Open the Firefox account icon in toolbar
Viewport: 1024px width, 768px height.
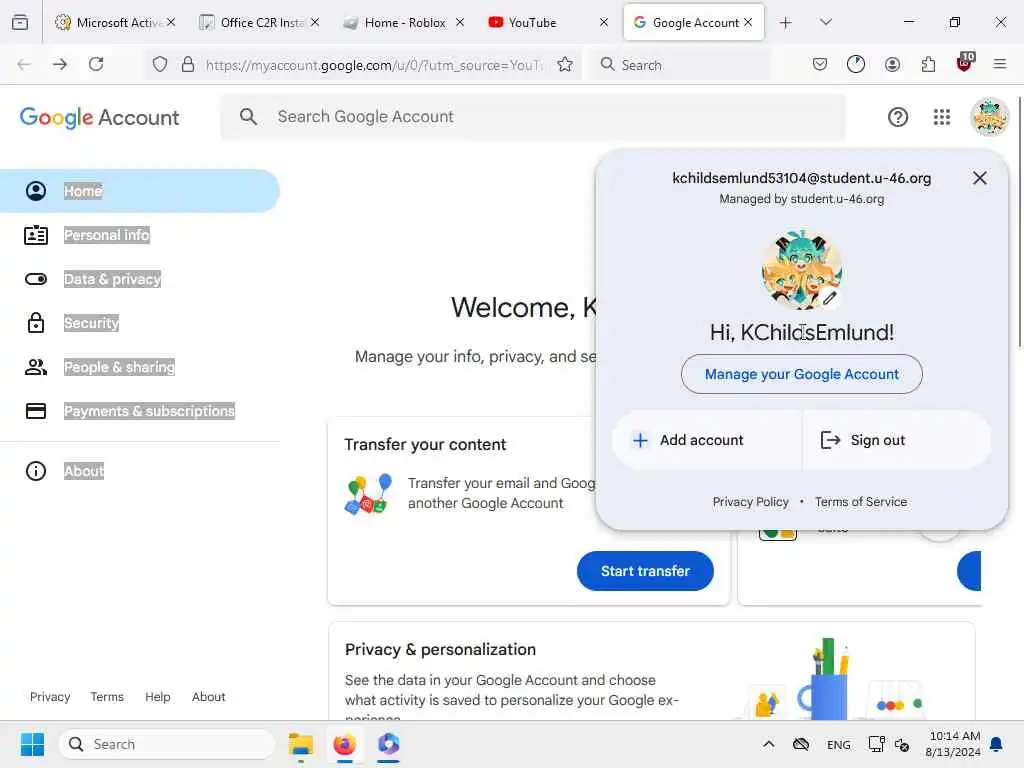pos(892,64)
